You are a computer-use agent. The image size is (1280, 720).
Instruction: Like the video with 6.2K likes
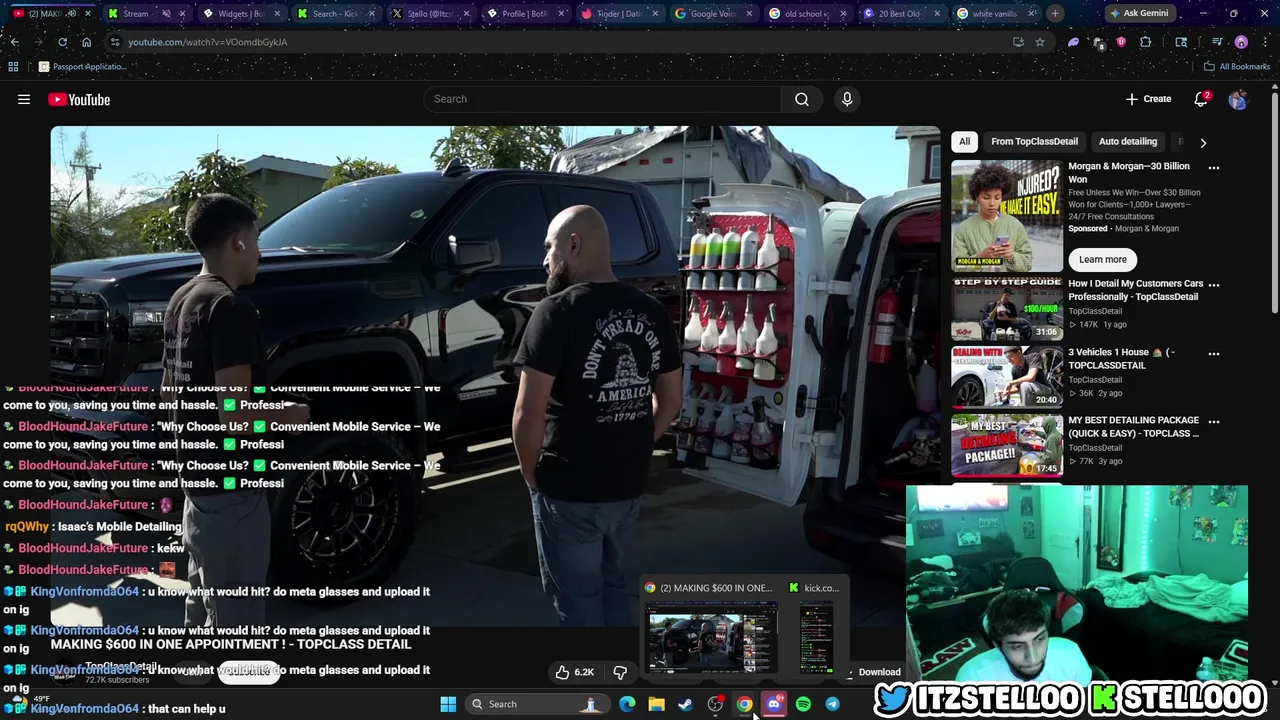(574, 672)
